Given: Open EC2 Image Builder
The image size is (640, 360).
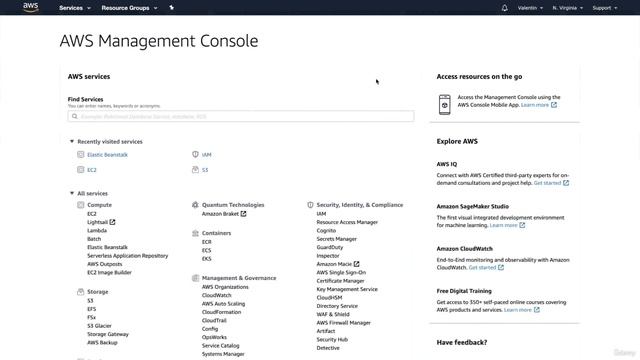Looking at the screenshot, I should pyautogui.click(x=109, y=272).
